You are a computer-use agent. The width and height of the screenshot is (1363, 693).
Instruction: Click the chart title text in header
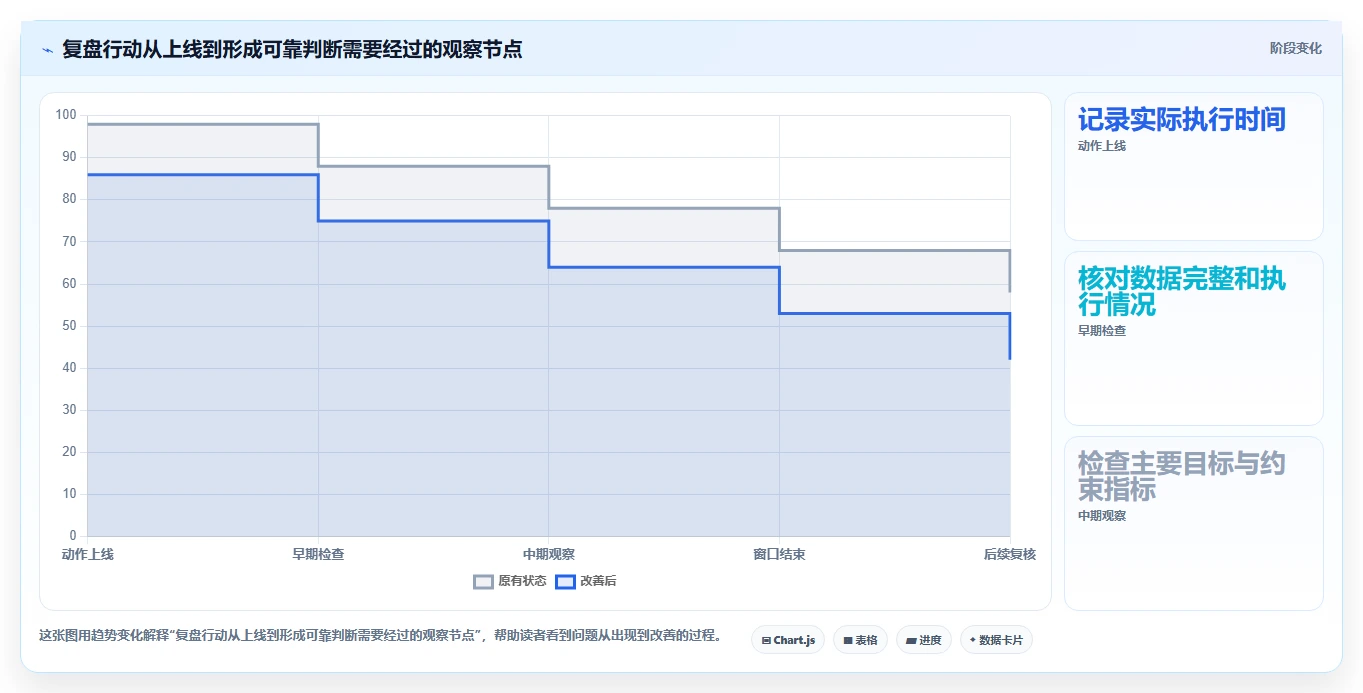tap(292, 49)
